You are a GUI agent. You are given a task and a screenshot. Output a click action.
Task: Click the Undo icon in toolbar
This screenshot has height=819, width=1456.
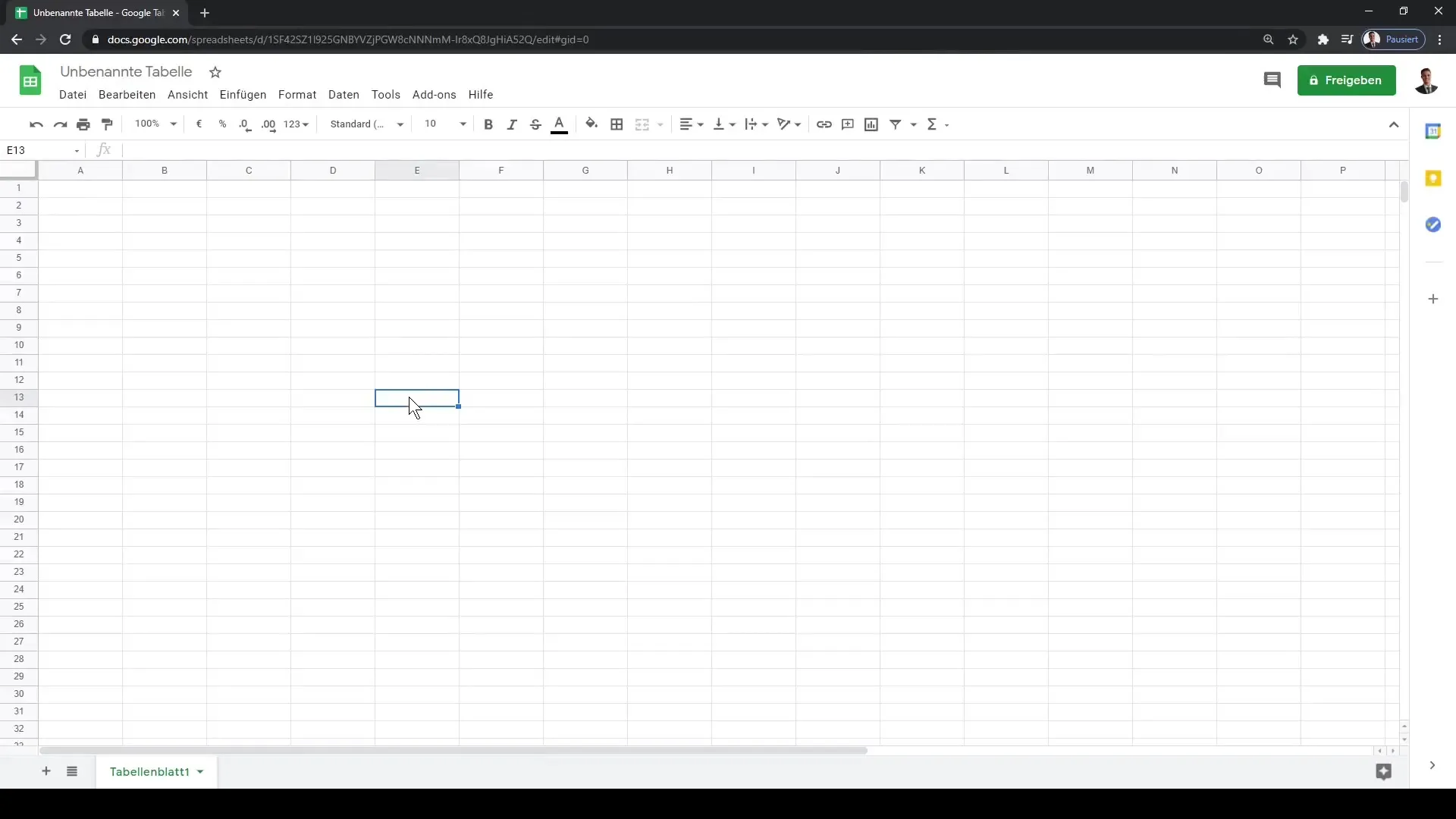(x=36, y=124)
